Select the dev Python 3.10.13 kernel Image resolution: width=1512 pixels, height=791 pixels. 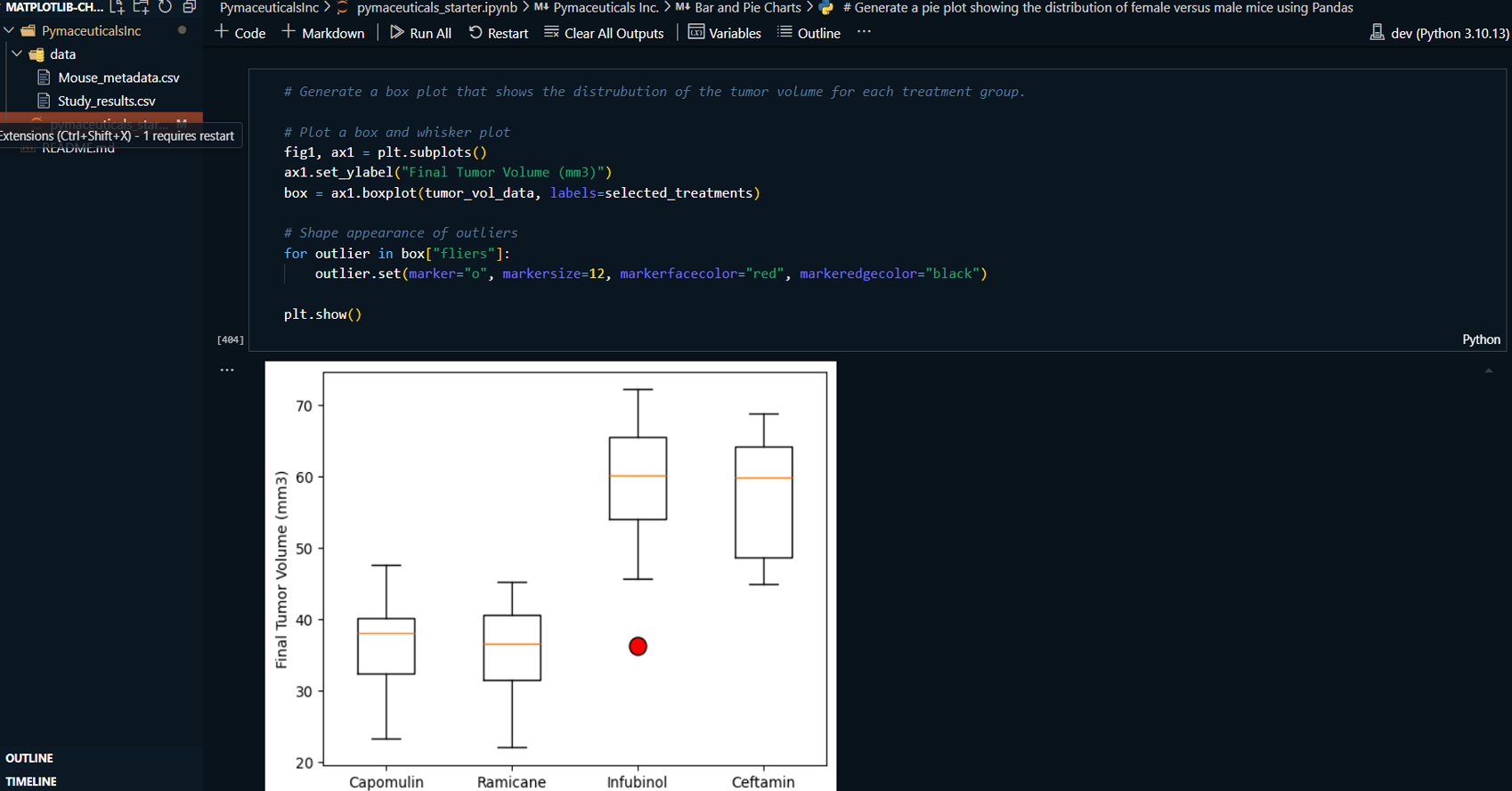(x=1439, y=33)
